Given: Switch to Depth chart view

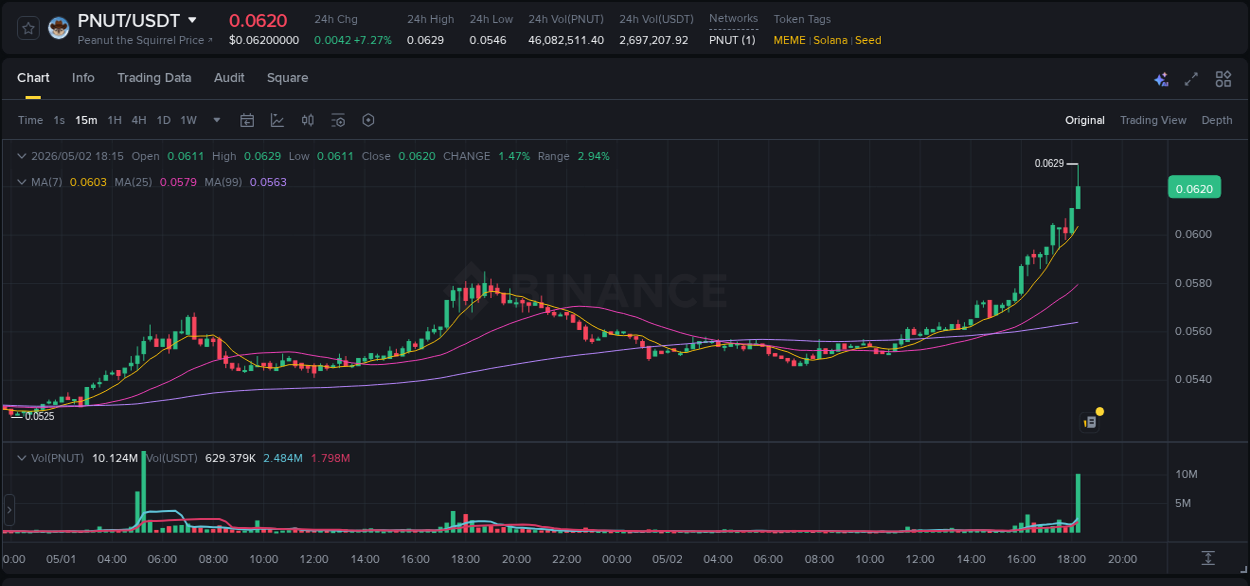Looking at the screenshot, I should point(1217,120).
